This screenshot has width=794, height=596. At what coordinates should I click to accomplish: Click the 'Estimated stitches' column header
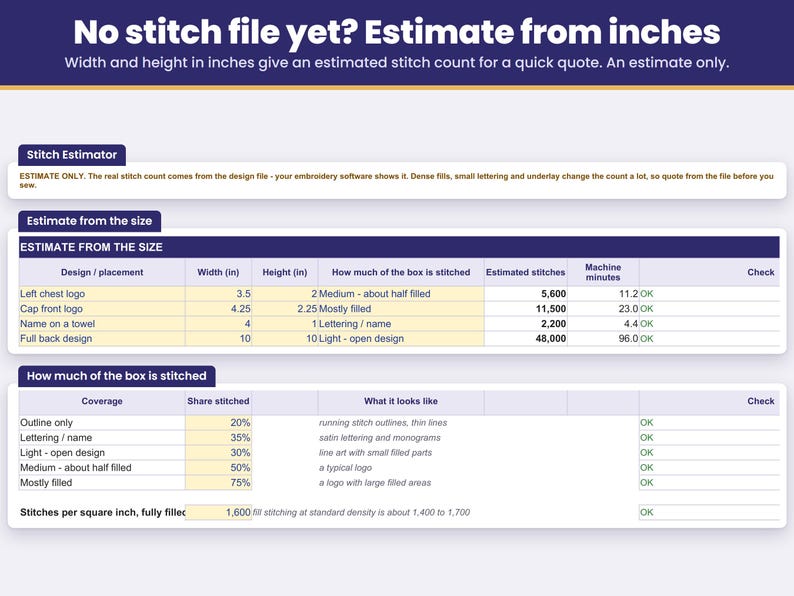pyautogui.click(x=526, y=272)
